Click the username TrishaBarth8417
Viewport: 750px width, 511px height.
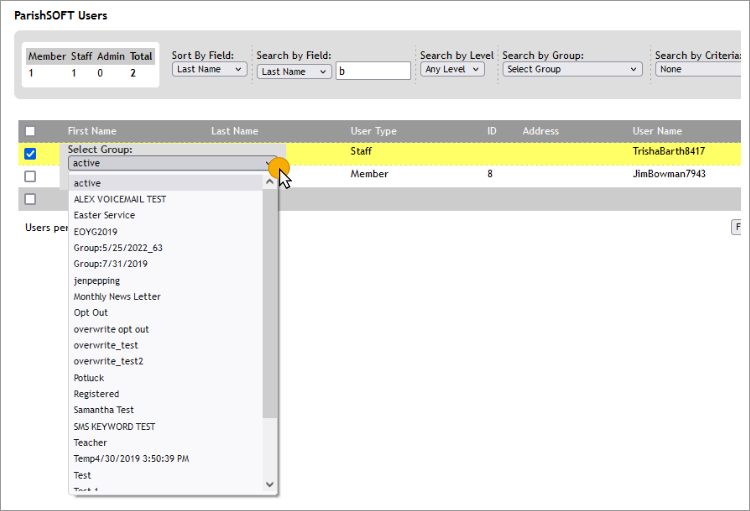coord(669,151)
